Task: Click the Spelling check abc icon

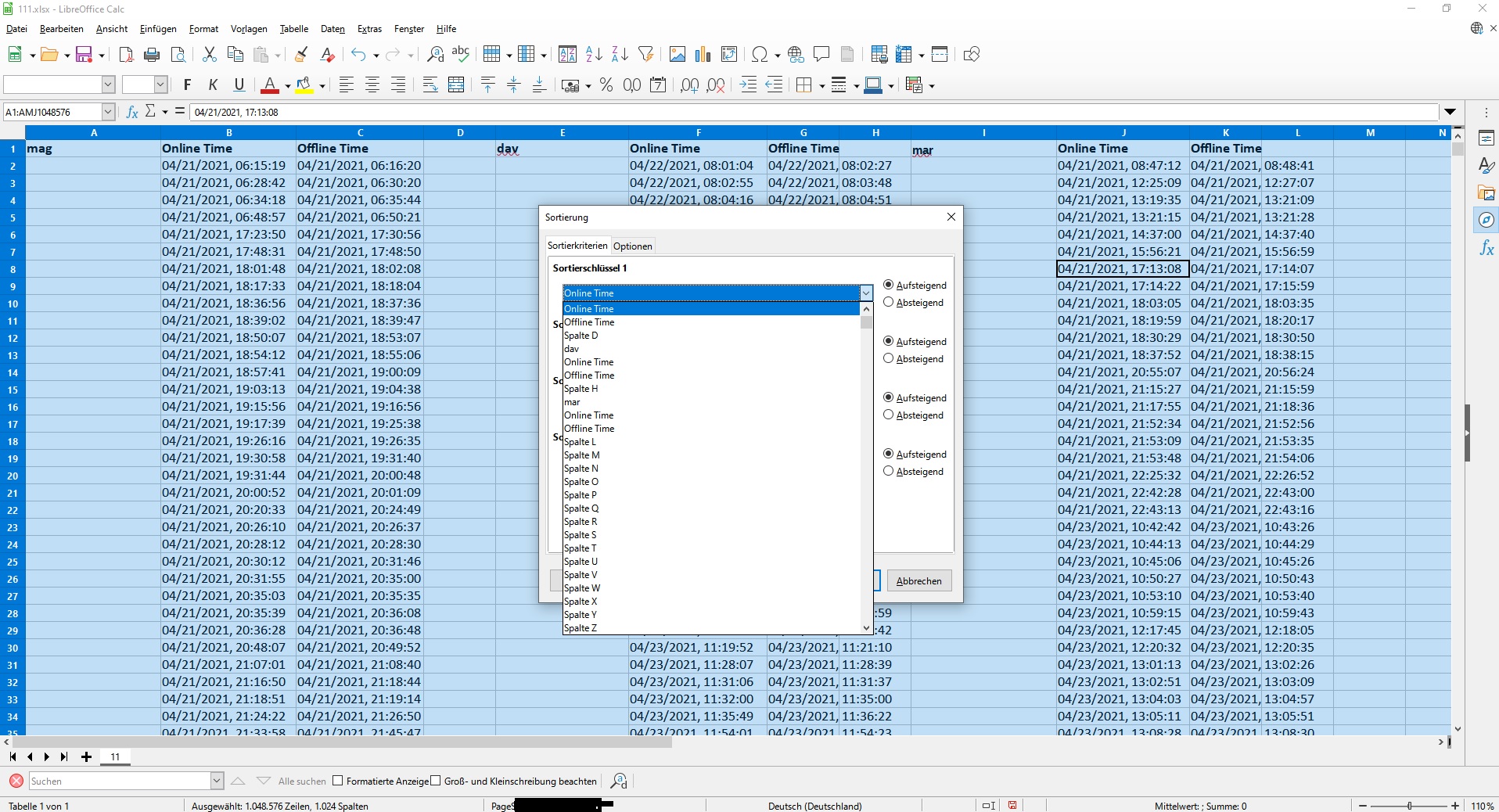Action: coord(461,55)
